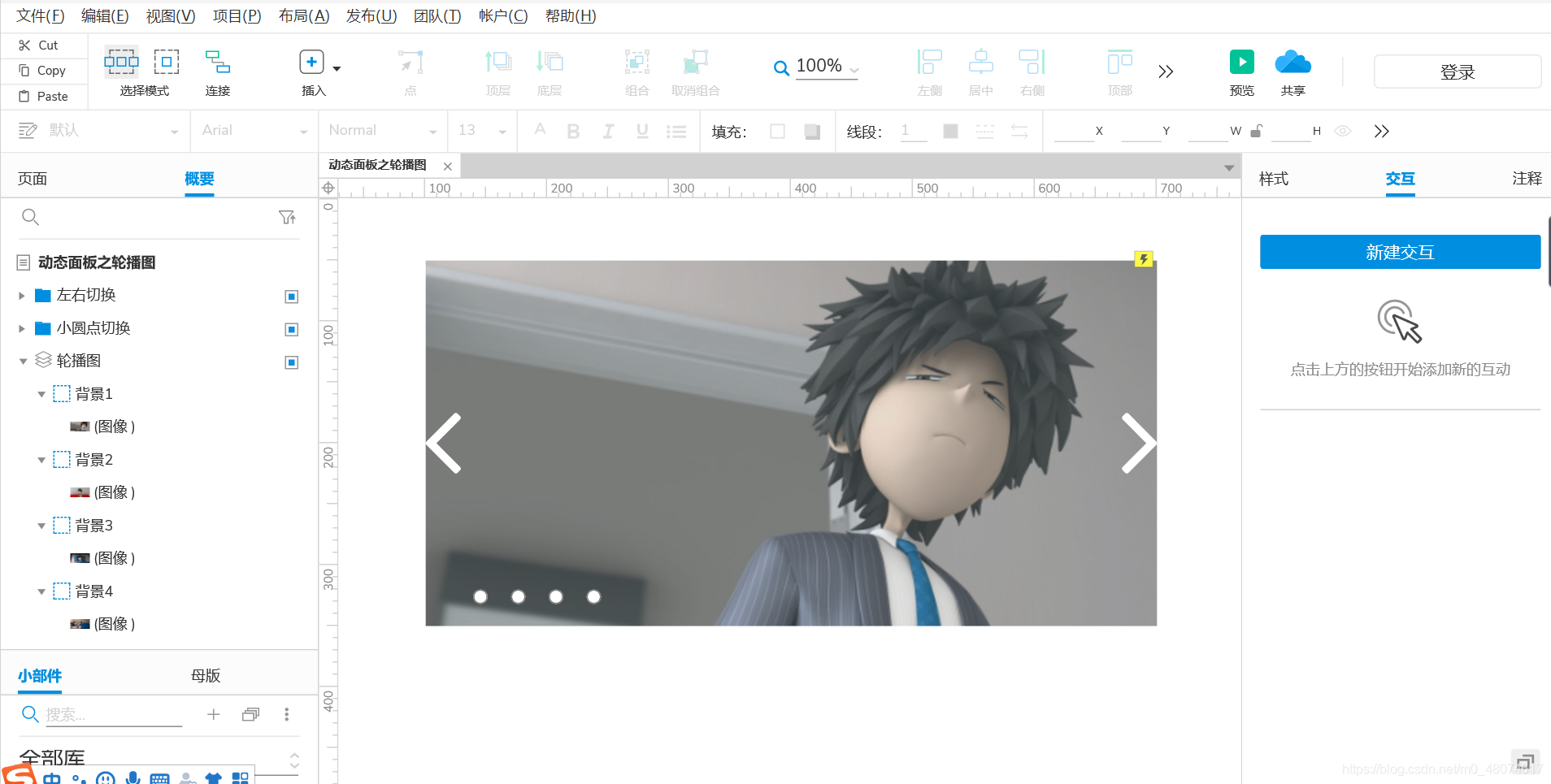Toggle the hidden eye icon
The width and height of the screenshot is (1551, 784).
tap(1343, 131)
